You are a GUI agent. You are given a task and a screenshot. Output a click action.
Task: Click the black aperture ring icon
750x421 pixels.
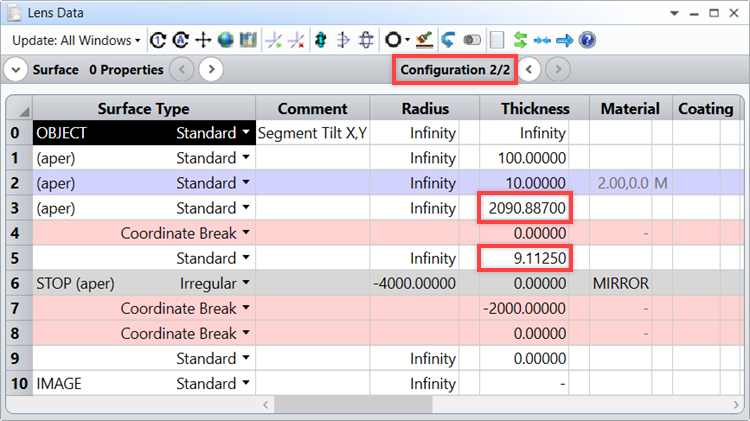coord(393,40)
